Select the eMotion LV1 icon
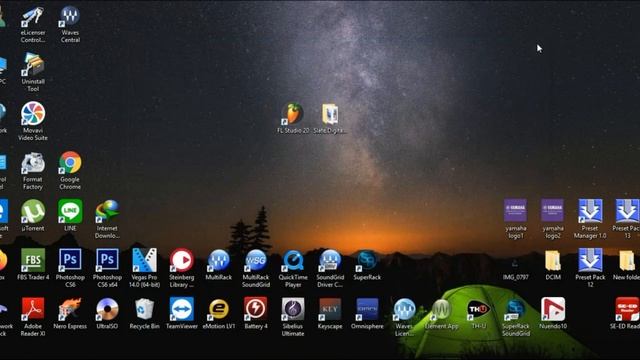The width and height of the screenshot is (640, 360). tap(219, 309)
